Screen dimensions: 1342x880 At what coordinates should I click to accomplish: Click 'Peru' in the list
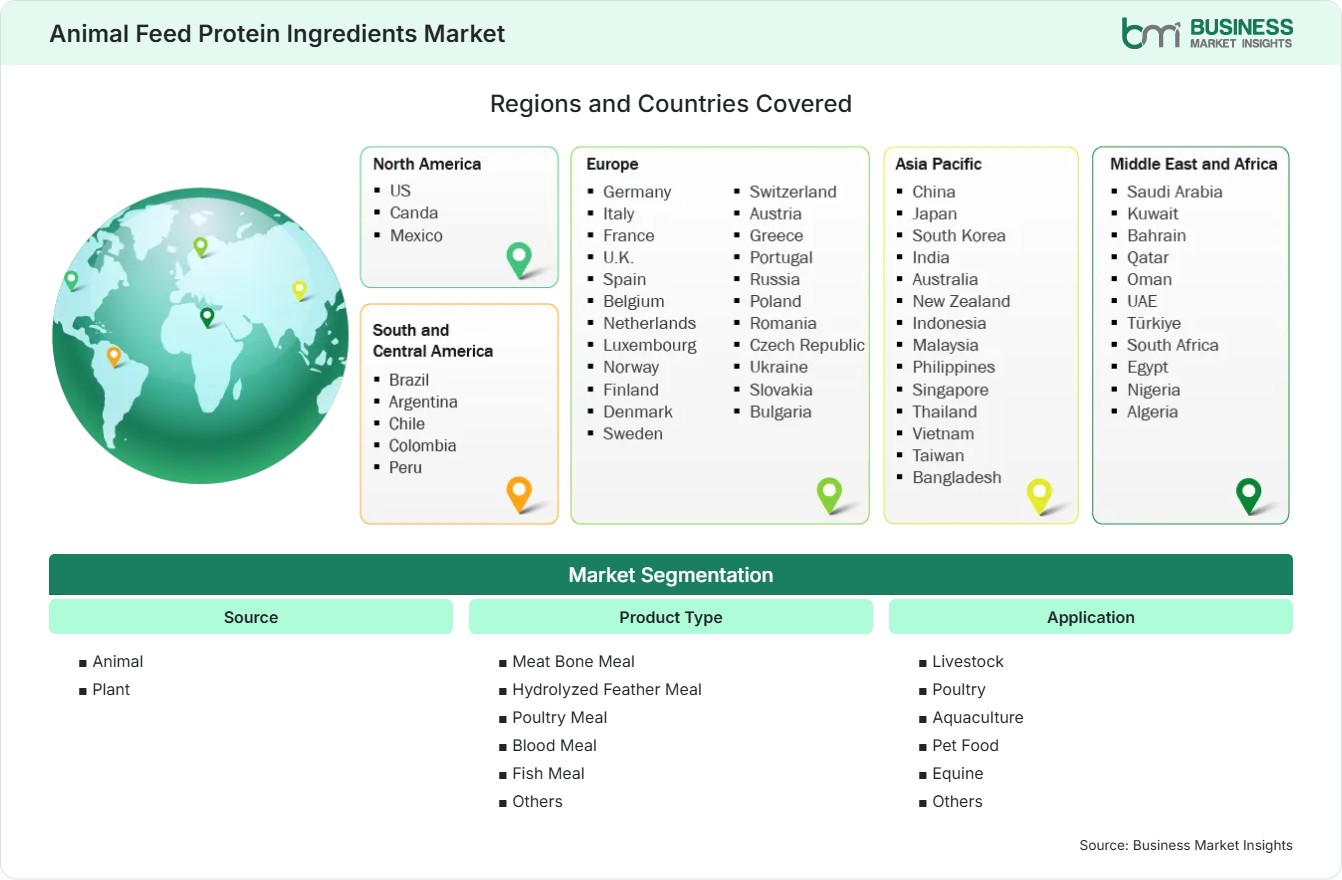pyautogui.click(x=405, y=467)
